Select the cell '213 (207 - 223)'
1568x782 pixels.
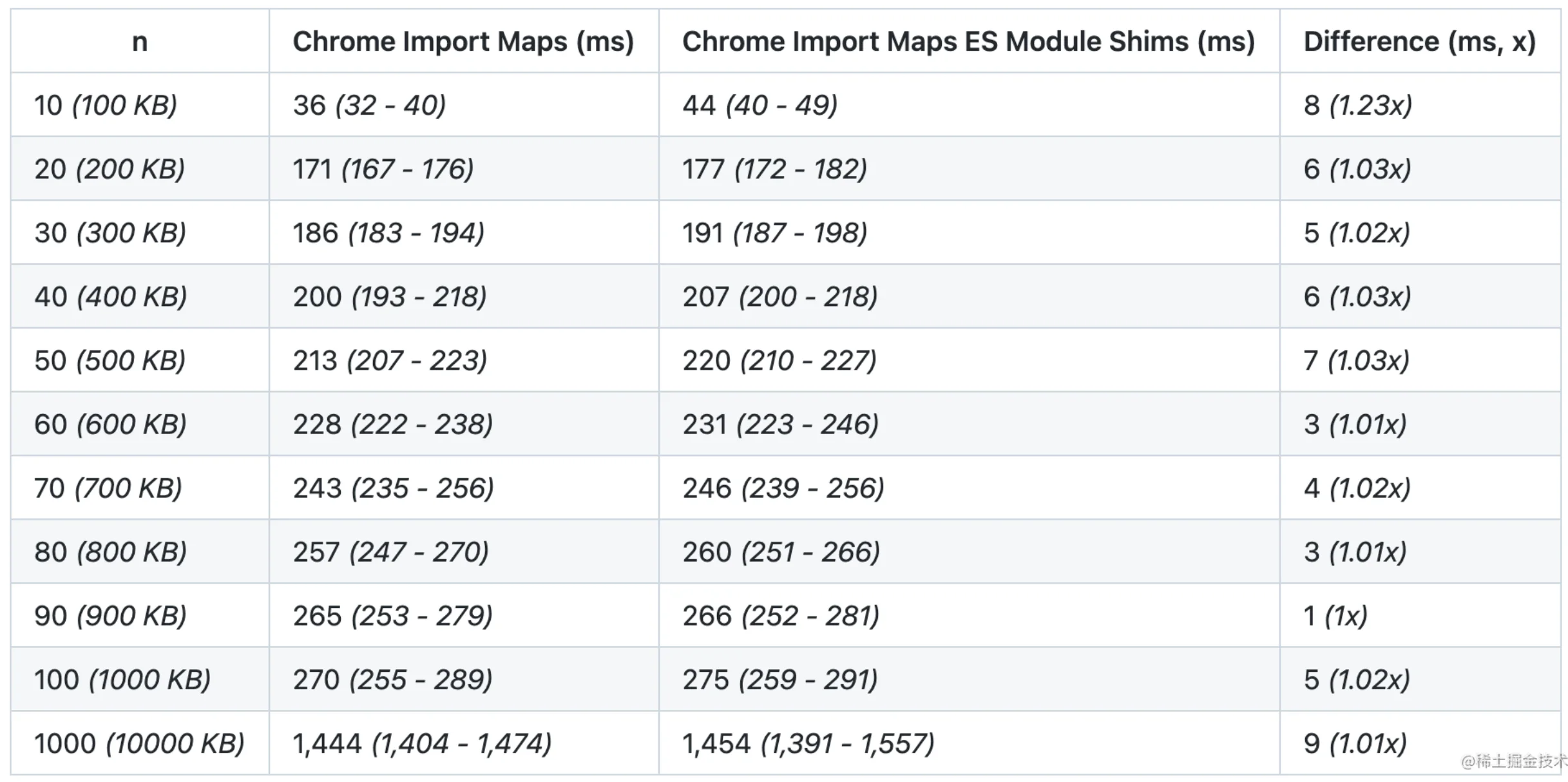(464, 359)
